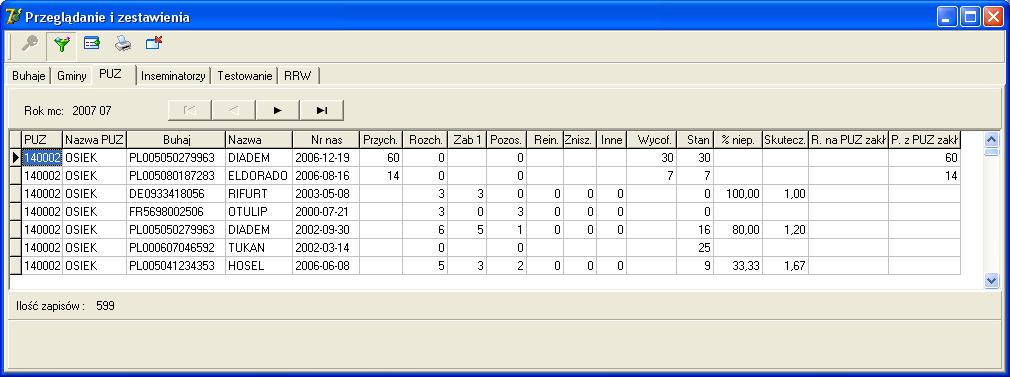Select cell PL005080187283 in Buhaj column
Viewport: 1010px width, 377px height.
point(176,176)
